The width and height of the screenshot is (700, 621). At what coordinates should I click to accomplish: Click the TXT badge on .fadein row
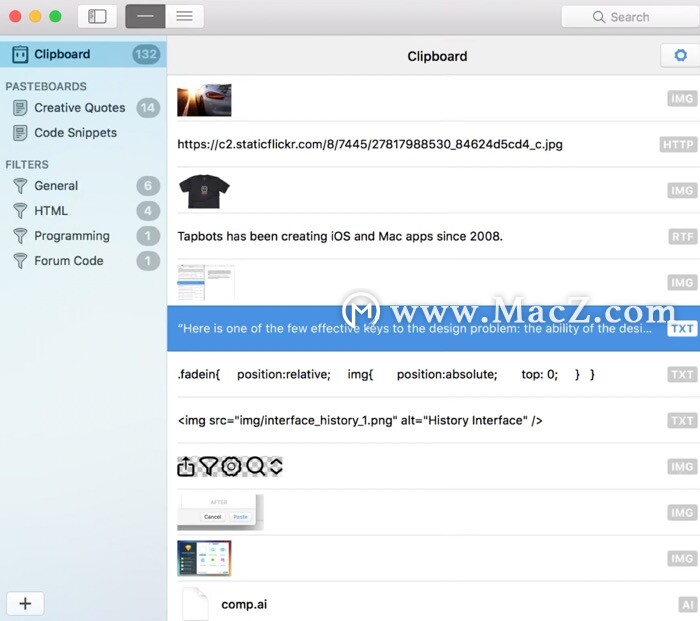pyautogui.click(x=682, y=374)
